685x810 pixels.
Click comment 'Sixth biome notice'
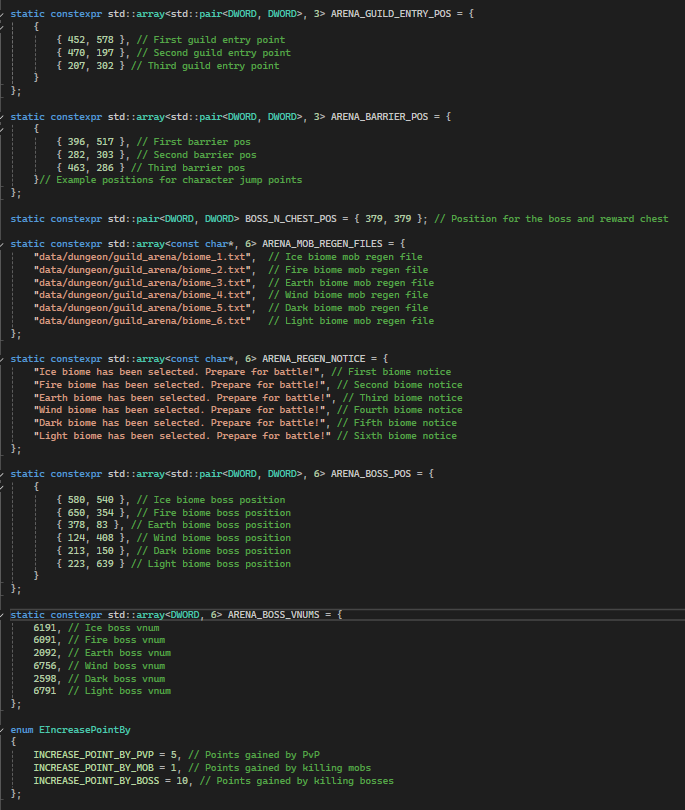pyautogui.click(x=397, y=436)
